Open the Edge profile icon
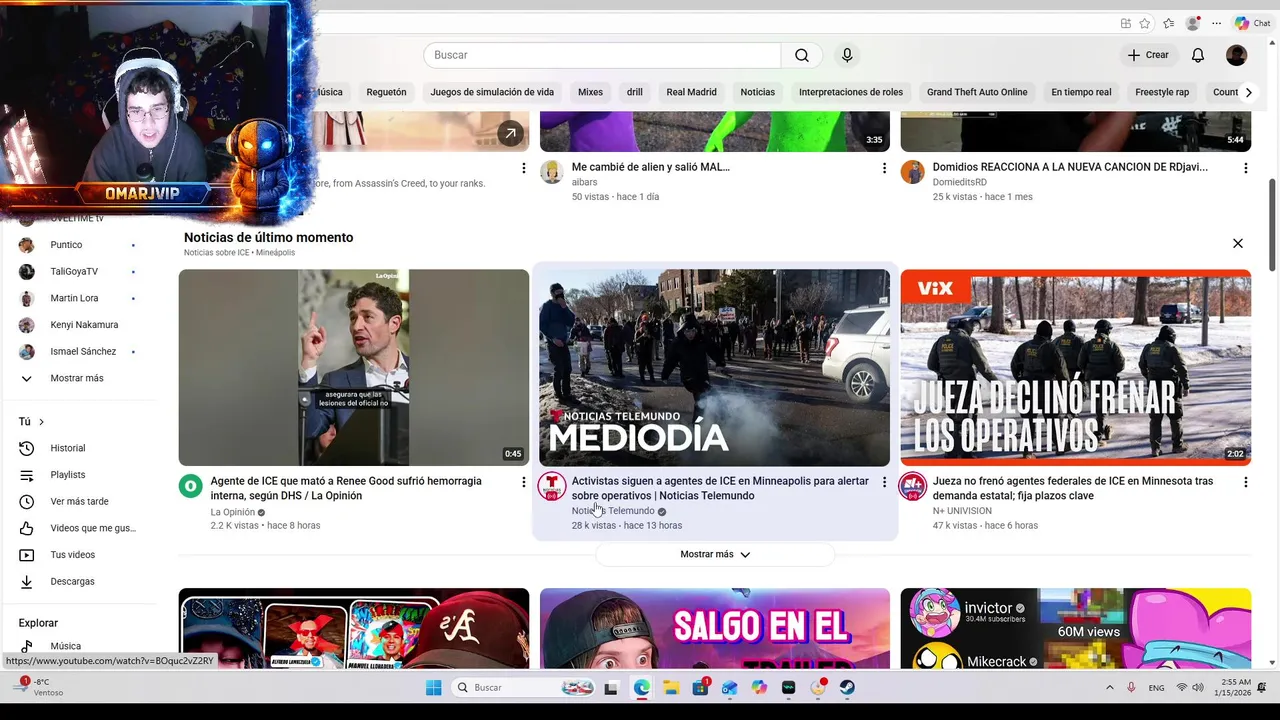 tap(1192, 23)
